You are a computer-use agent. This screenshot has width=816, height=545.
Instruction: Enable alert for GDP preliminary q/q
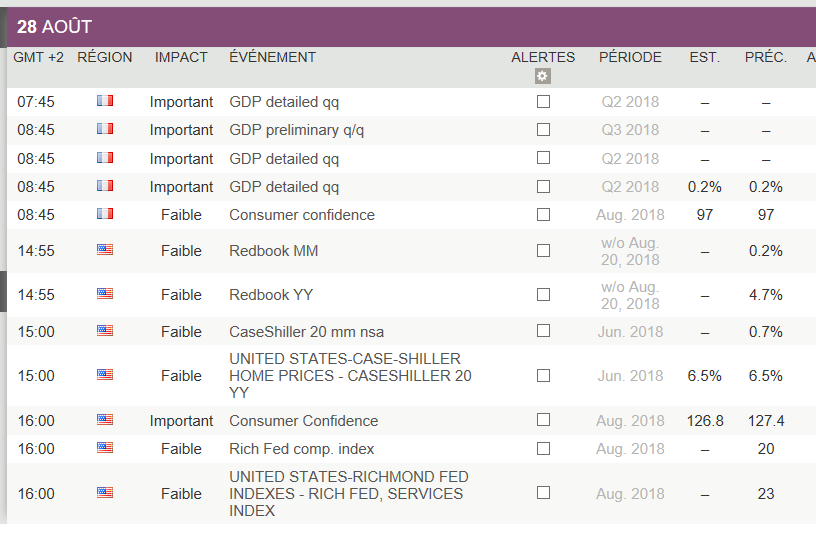pos(543,129)
